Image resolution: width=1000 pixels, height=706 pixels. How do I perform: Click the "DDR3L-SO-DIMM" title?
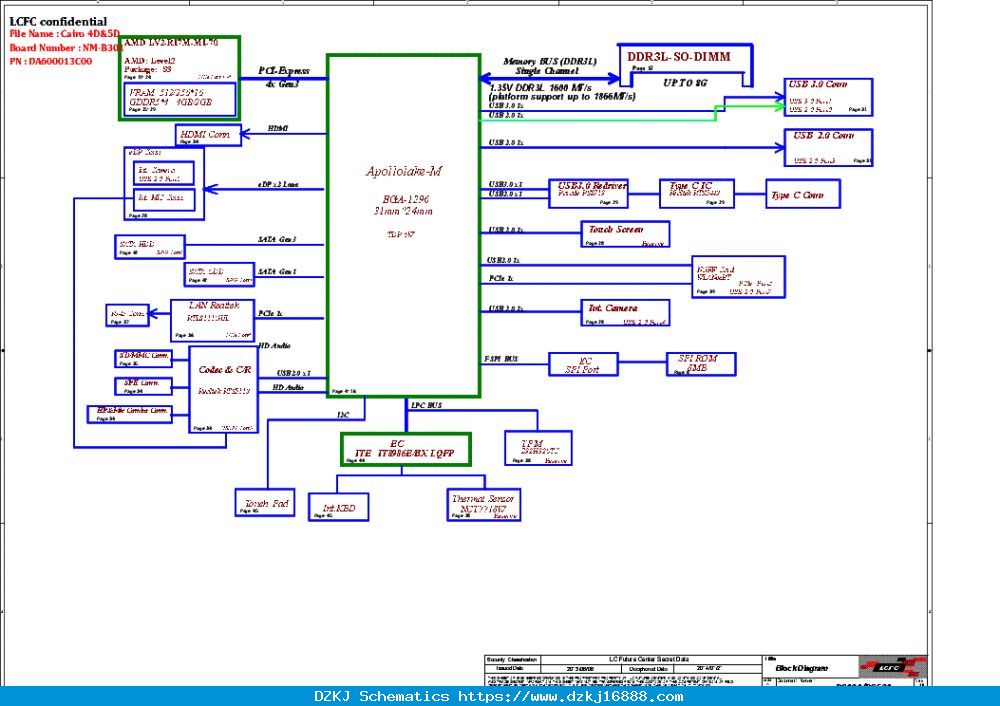click(679, 57)
